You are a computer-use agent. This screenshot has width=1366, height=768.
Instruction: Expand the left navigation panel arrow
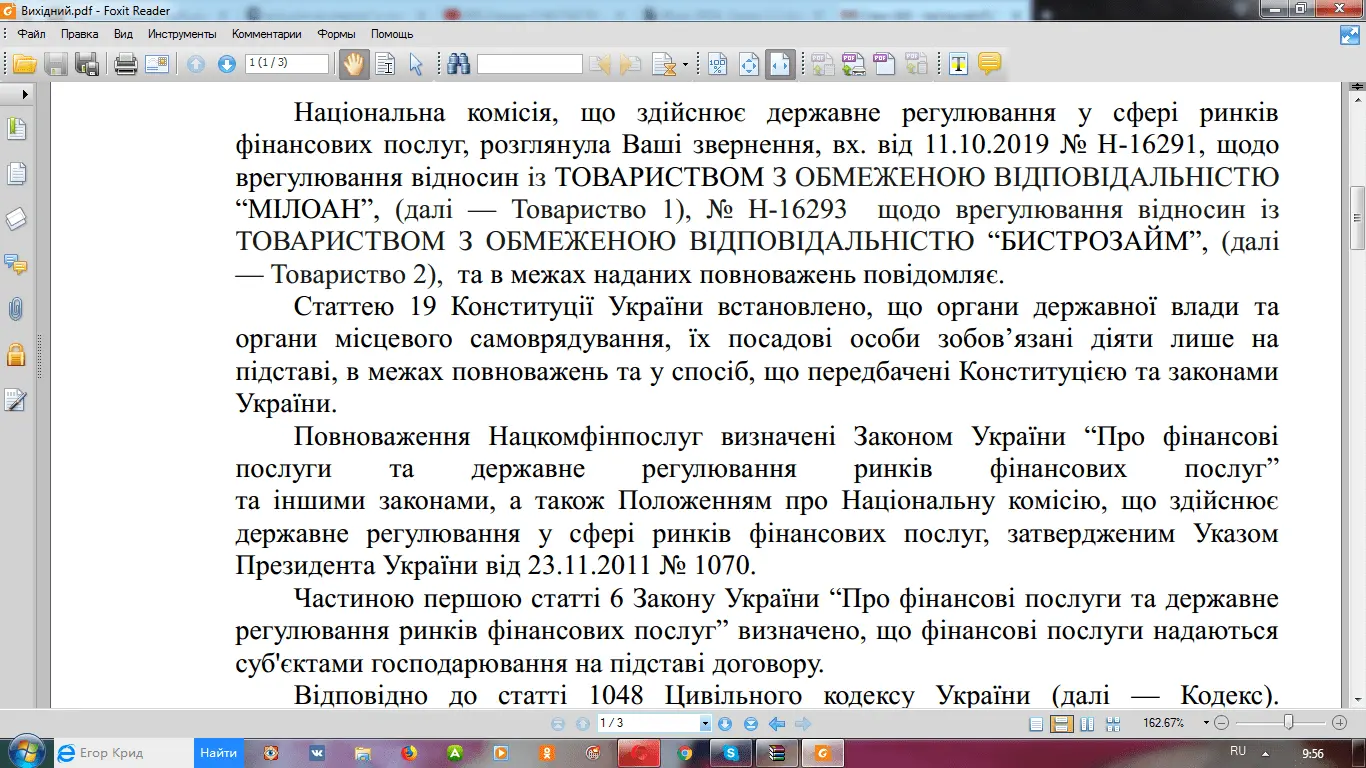pos(25,94)
